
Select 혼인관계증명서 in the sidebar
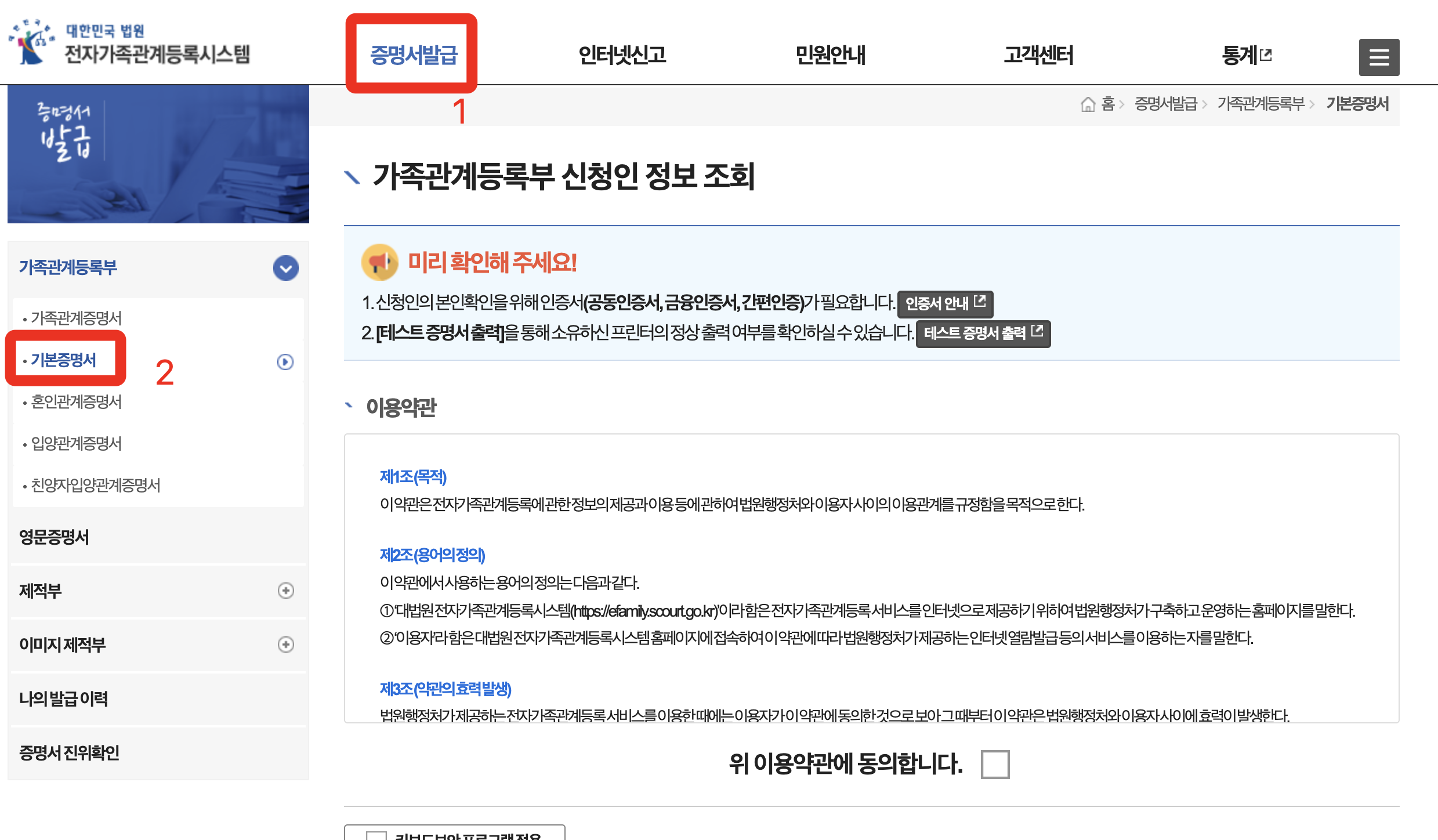76,401
